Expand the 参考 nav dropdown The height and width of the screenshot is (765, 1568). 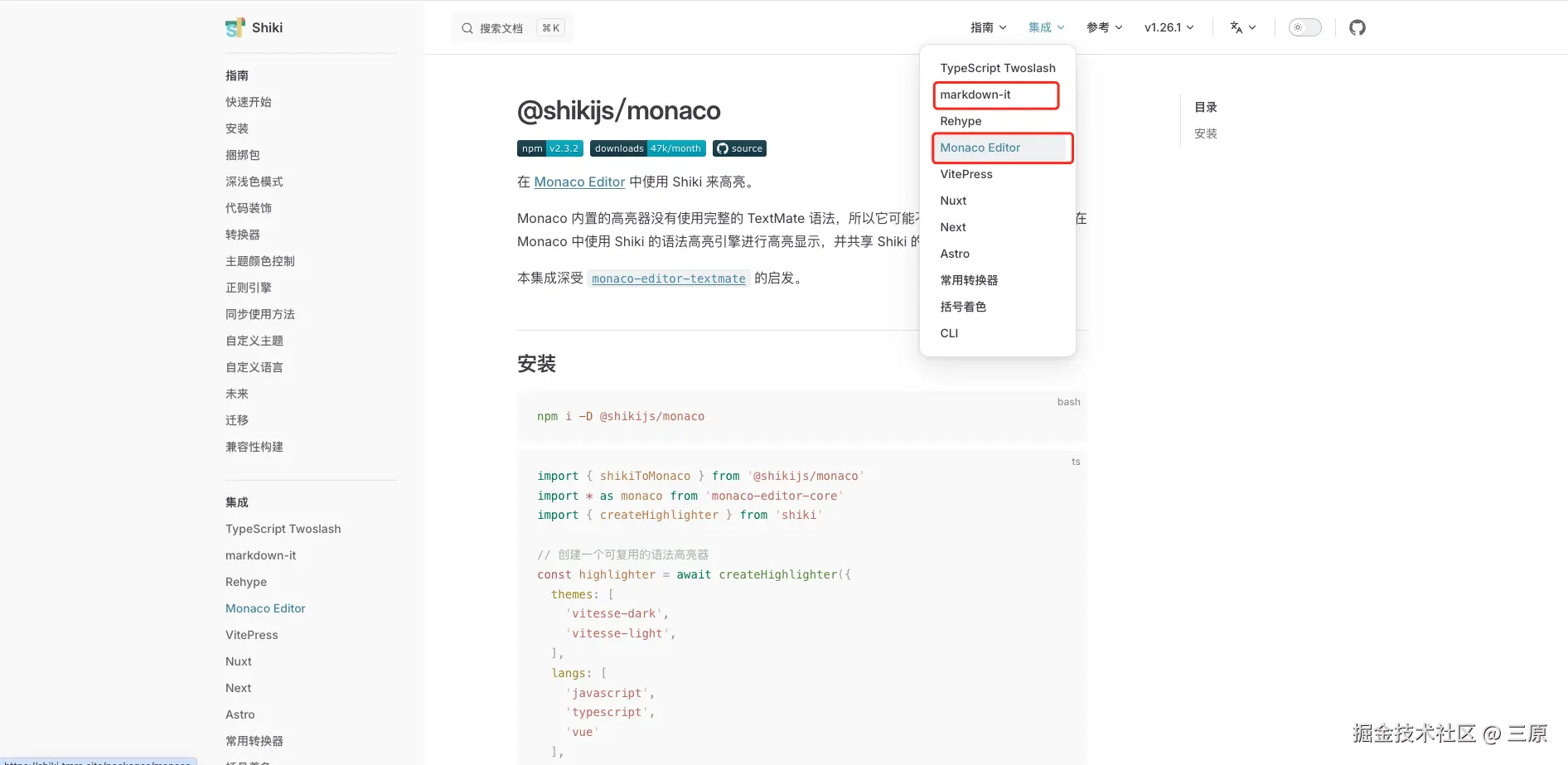pos(1105,27)
